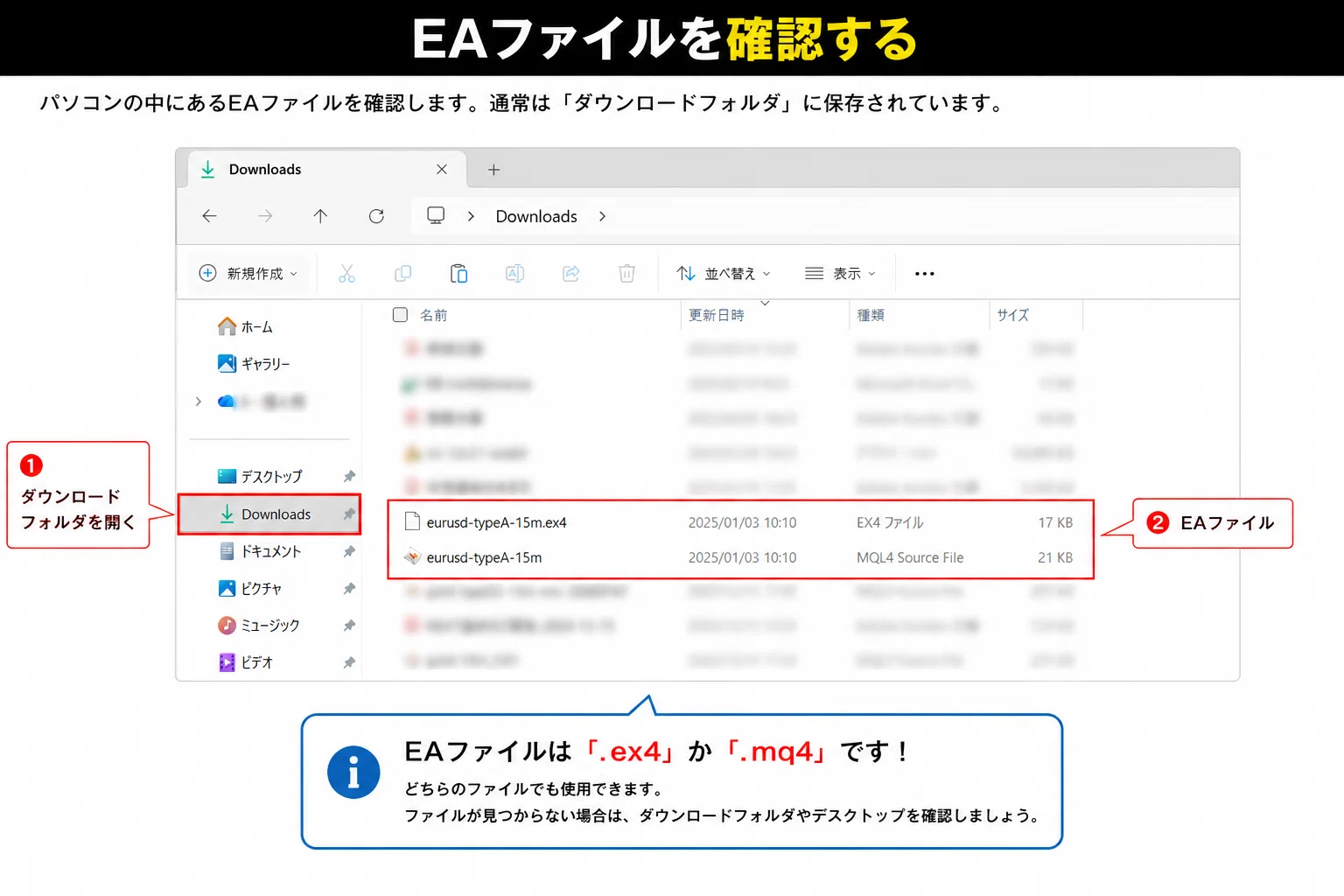Go forward with the right arrow button
Image resolution: width=1344 pixels, height=896 pixels.
265,216
